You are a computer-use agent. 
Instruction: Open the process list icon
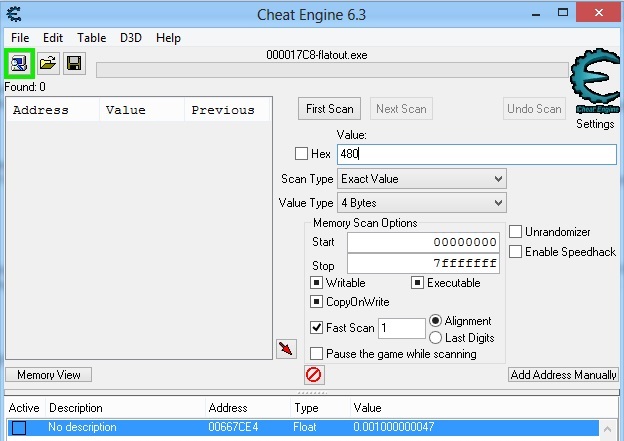19,63
